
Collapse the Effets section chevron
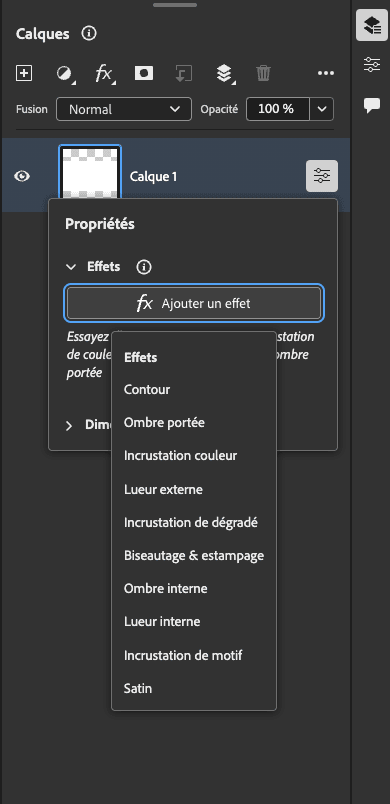[71, 267]
